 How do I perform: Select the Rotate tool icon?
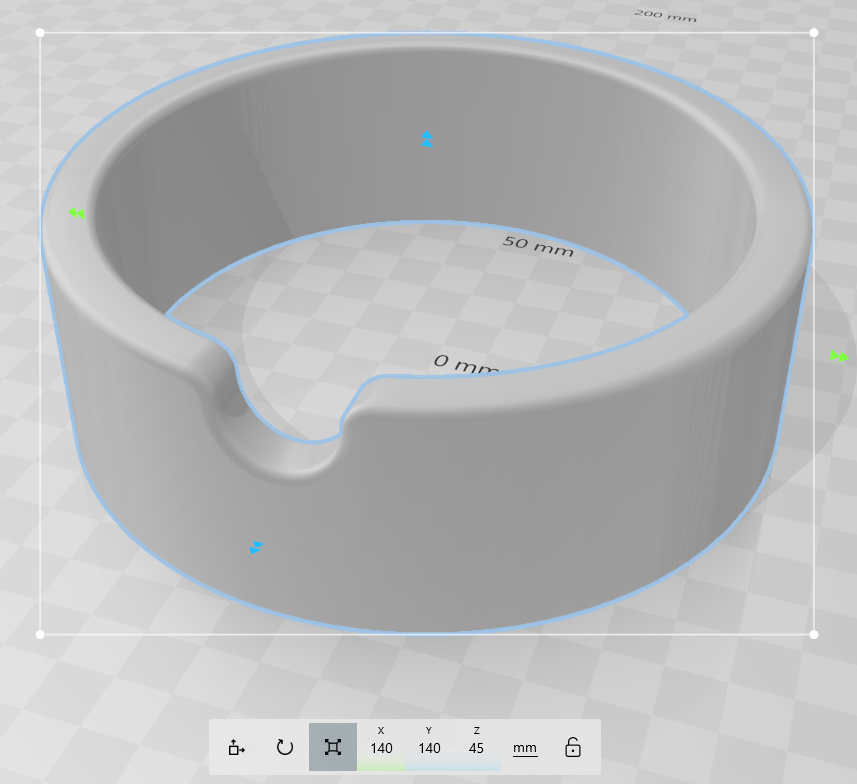pos(285,747)
